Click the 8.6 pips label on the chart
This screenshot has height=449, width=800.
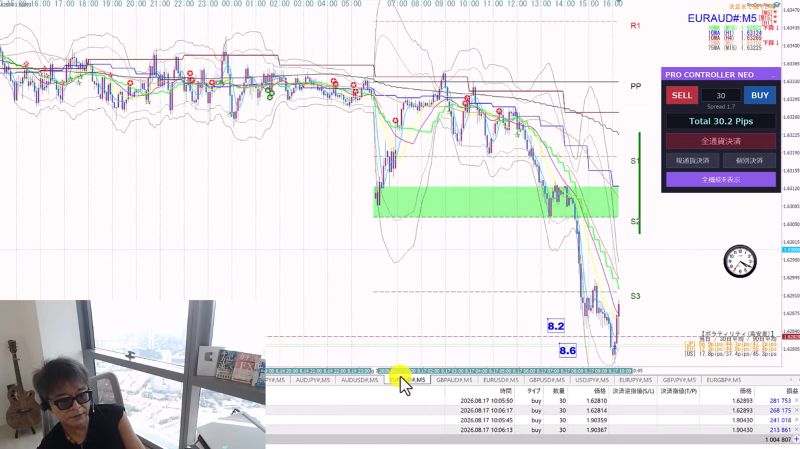pos(567,351)
